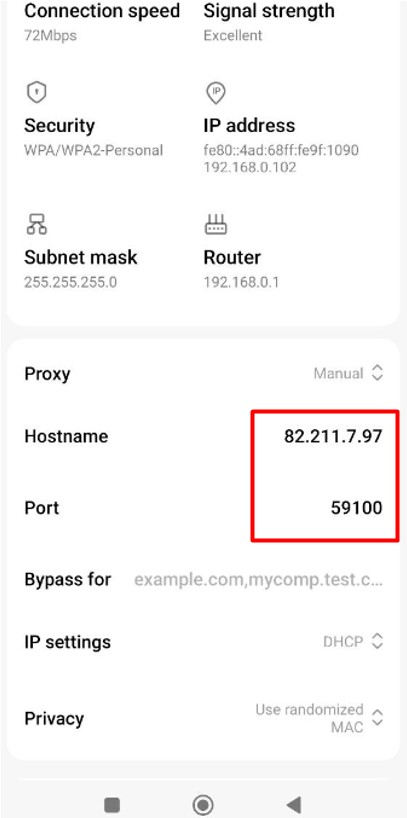Tap the Subnet mask value 255.255.255.0
The image size is (407, 818).
tap(70, 283)
